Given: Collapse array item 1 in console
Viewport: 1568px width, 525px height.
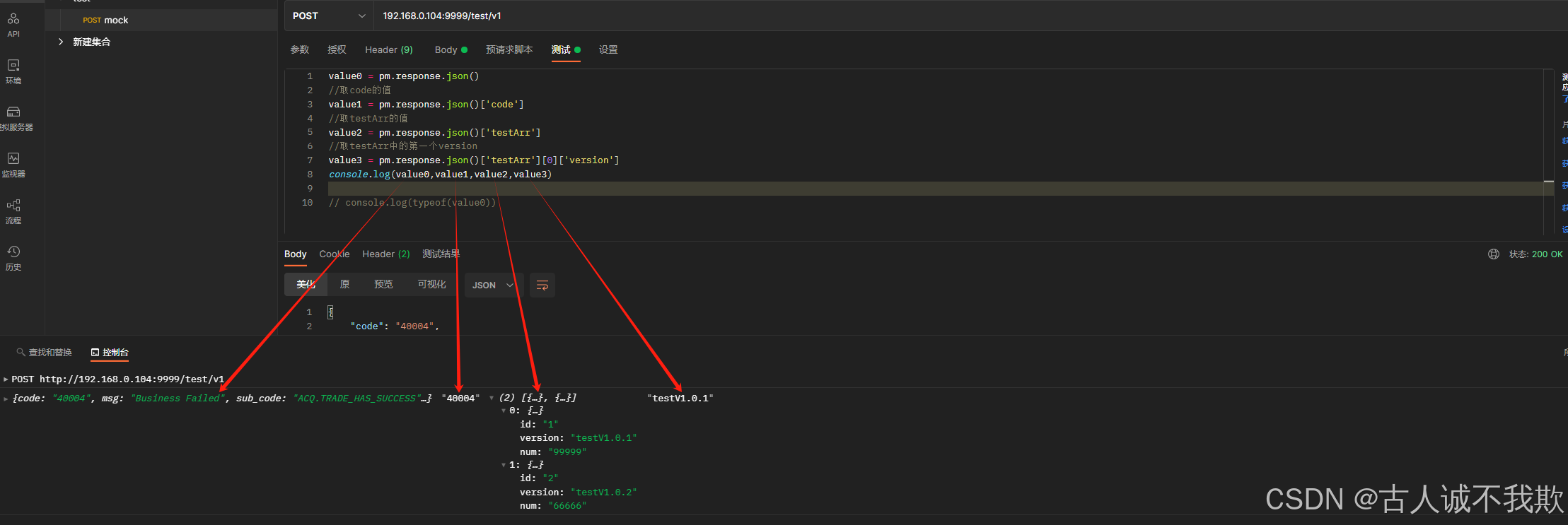Looking at the screenshot, I should click(x=503, y=465).
